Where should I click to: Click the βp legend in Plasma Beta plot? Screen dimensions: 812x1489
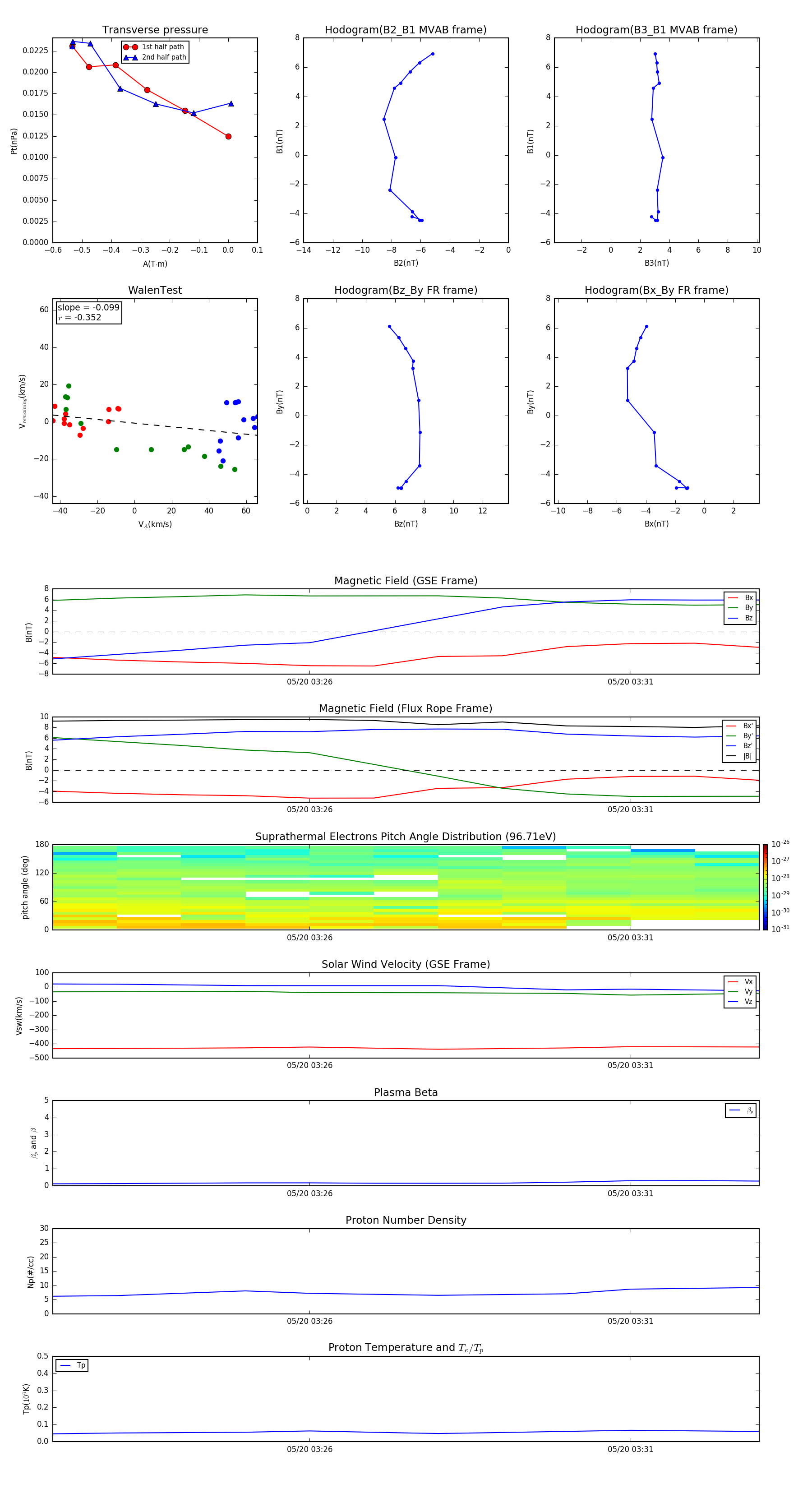coord(740,1110)
